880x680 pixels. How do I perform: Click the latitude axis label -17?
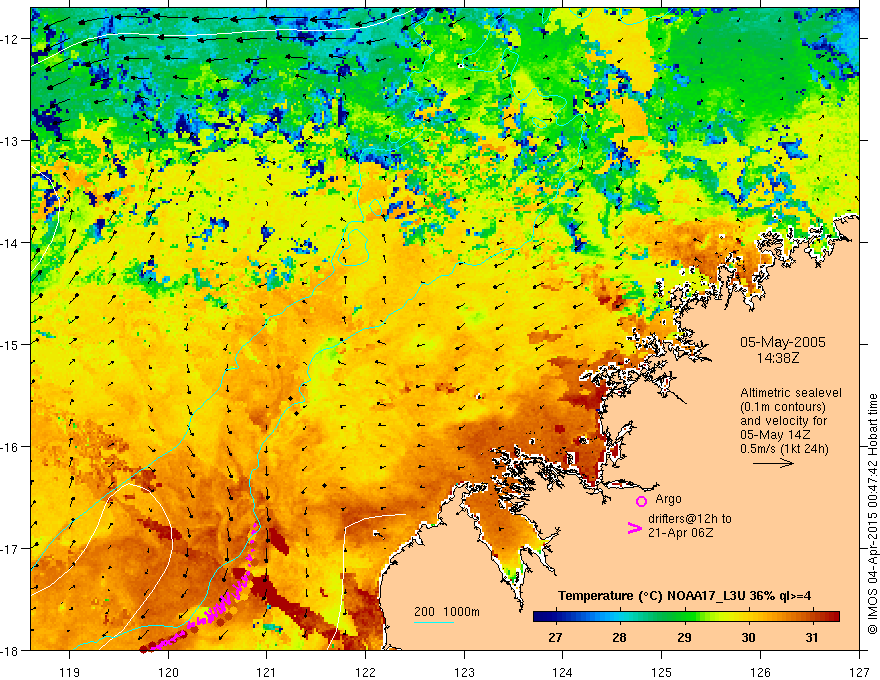[10, 548]
